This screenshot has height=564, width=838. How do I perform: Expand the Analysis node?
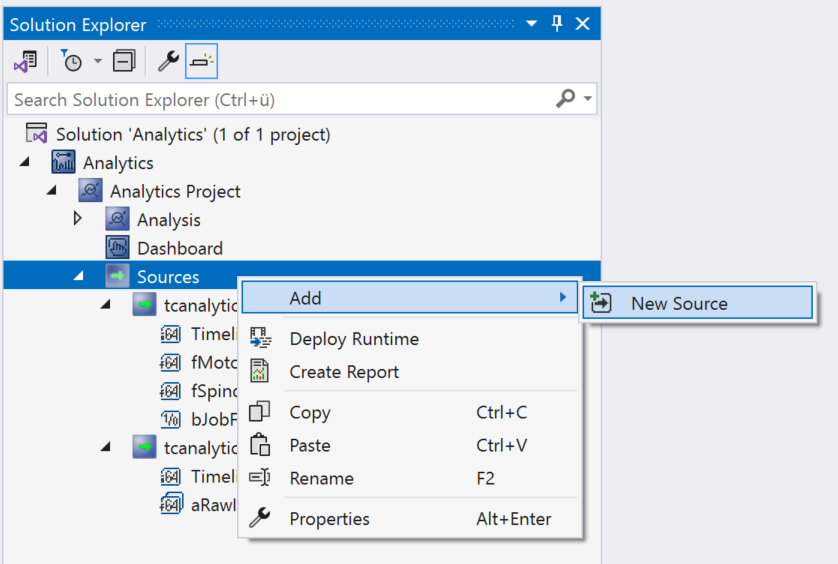tap(77, 218)
